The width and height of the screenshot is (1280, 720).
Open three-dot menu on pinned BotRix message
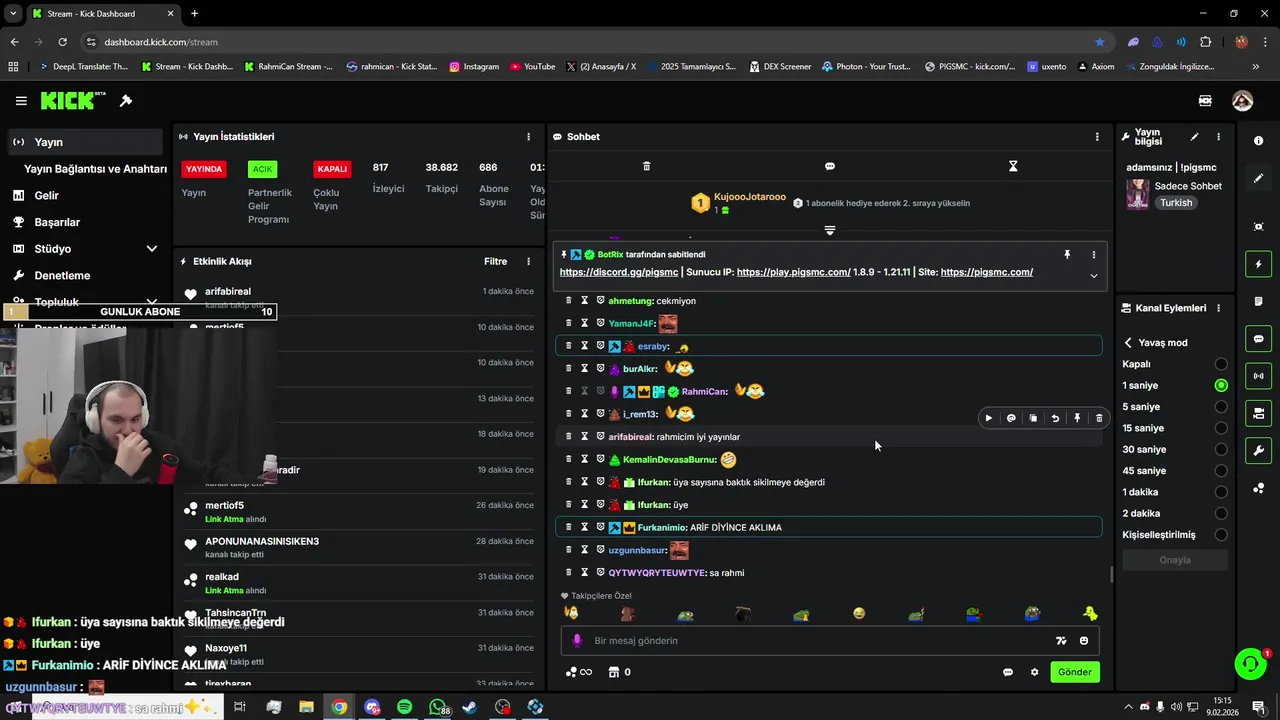tap(1093, 255)
